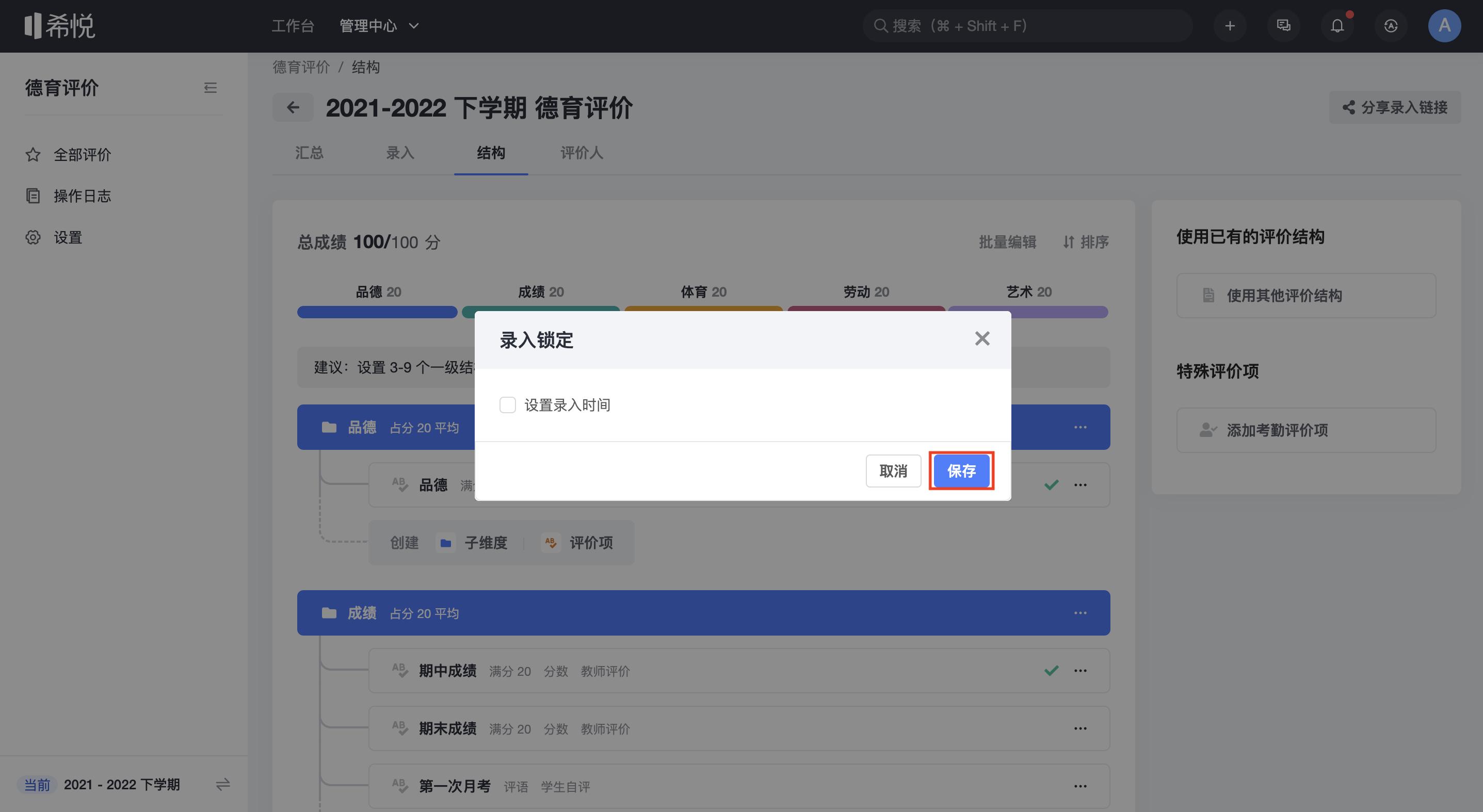Click the 品德 folder icon
The height and width of the screenshot is (812, 1483).
click(x=329, y=427)
